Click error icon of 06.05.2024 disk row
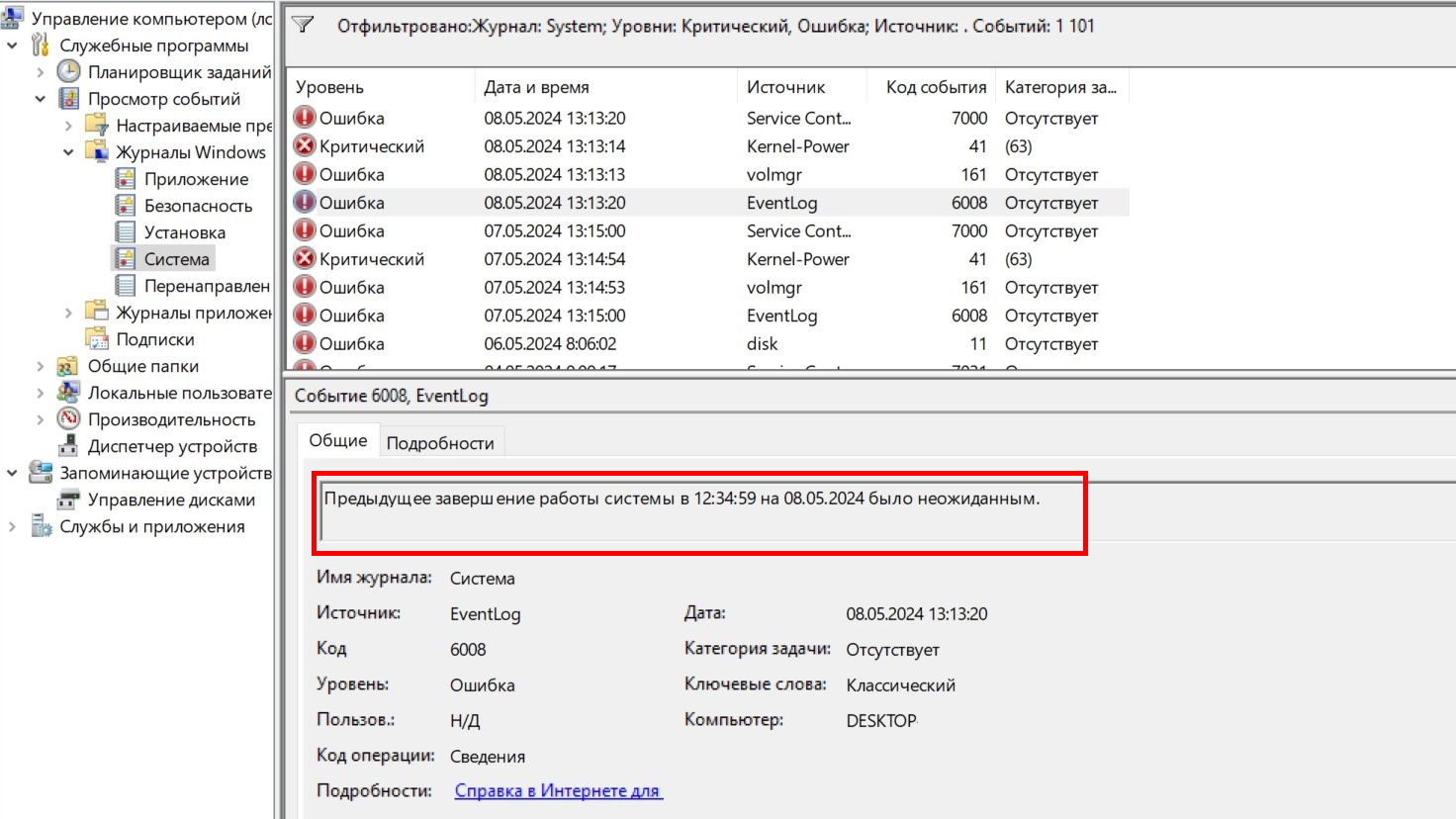 coord(305,343)
